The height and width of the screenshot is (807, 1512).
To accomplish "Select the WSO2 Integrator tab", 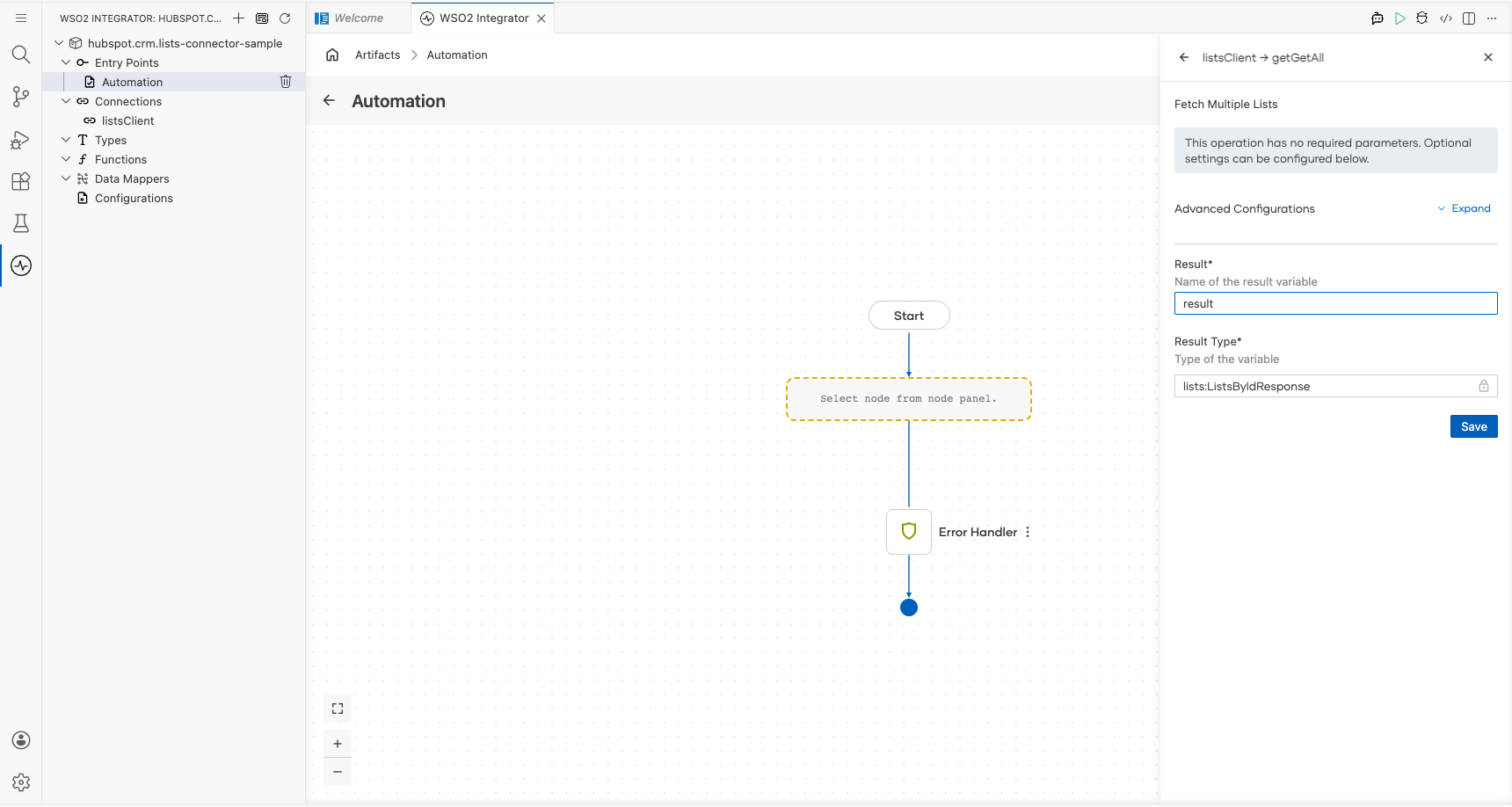I will pos(484,18).
